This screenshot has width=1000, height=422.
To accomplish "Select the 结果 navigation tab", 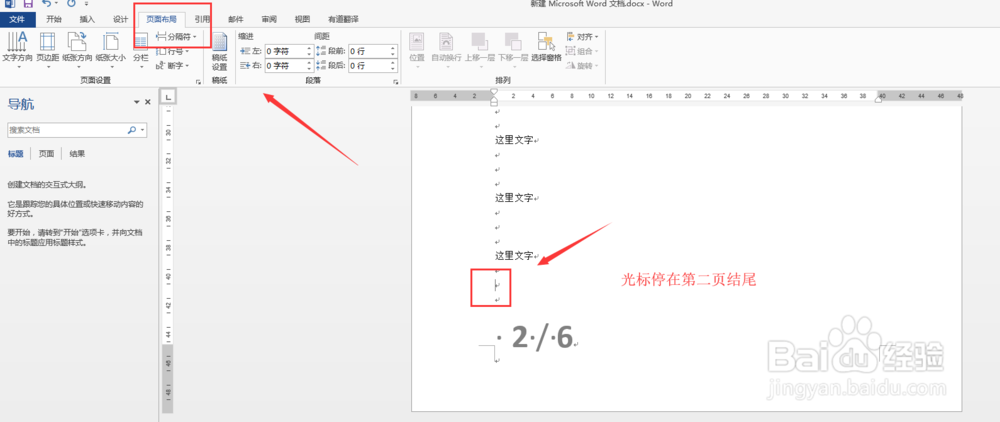I will [77, 154].
